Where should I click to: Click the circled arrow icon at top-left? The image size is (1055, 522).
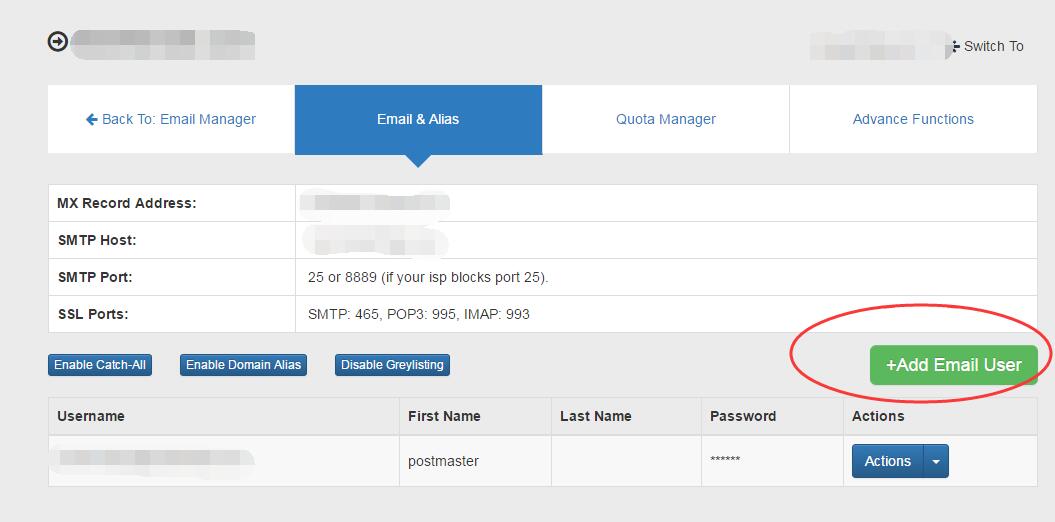click(58, 42)
